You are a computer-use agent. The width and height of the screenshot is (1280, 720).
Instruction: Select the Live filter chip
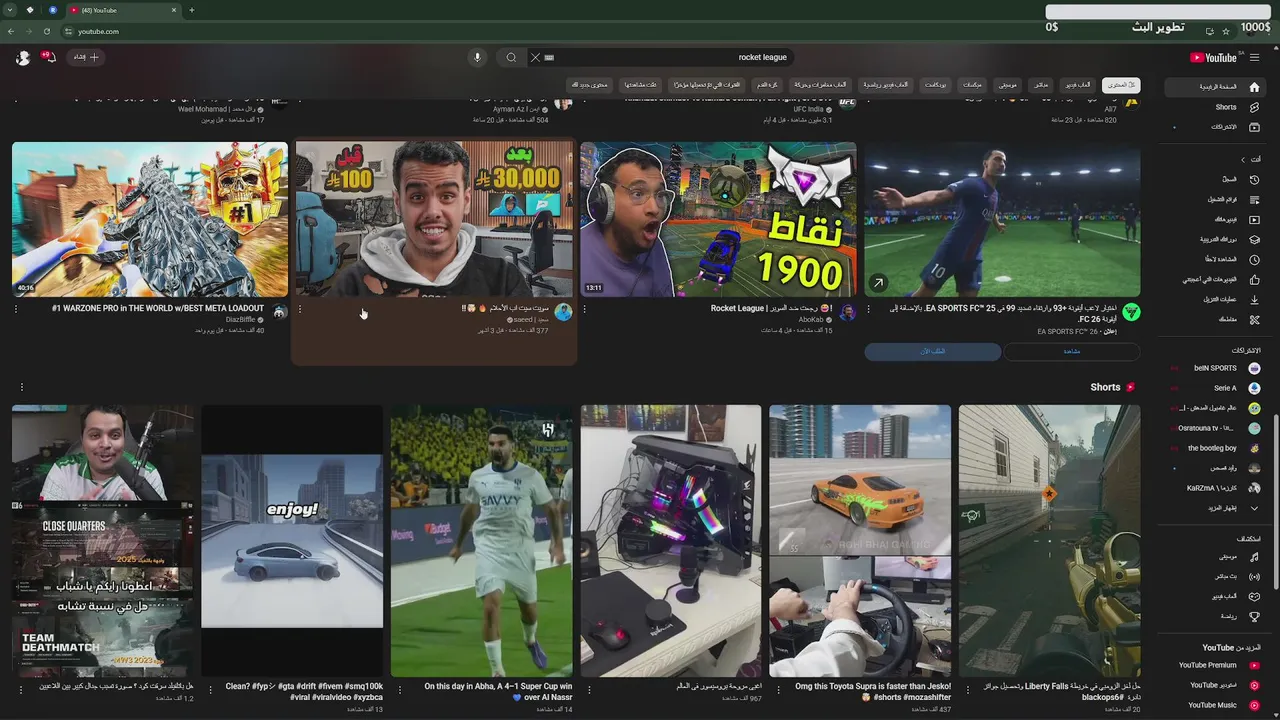click(1041, 85)
